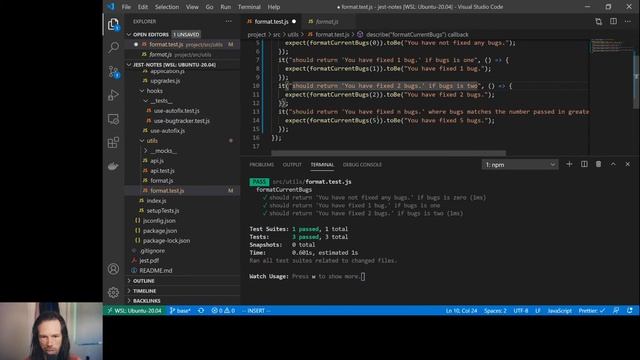This screenshot has height=360, width=640.
Task: Create a new terminal with plus icon
Action: [x=569, y=164]
